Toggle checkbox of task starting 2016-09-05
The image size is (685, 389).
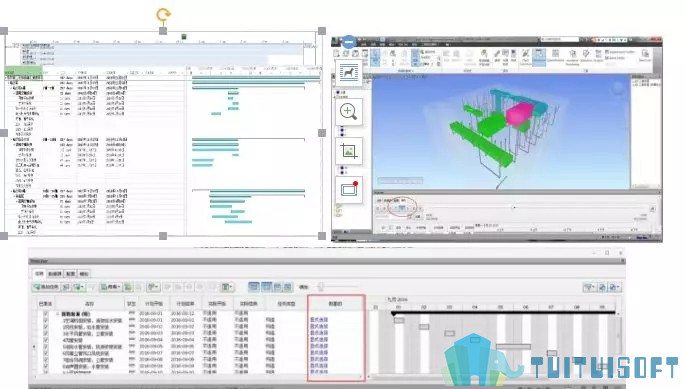(46, 346)
